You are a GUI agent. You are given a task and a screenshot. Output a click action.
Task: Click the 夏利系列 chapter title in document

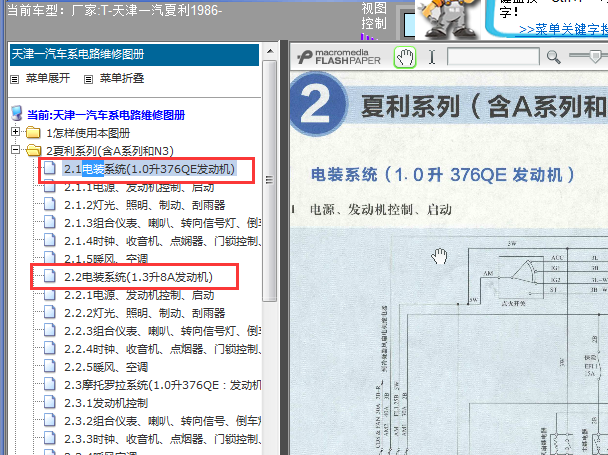(484, 106)
